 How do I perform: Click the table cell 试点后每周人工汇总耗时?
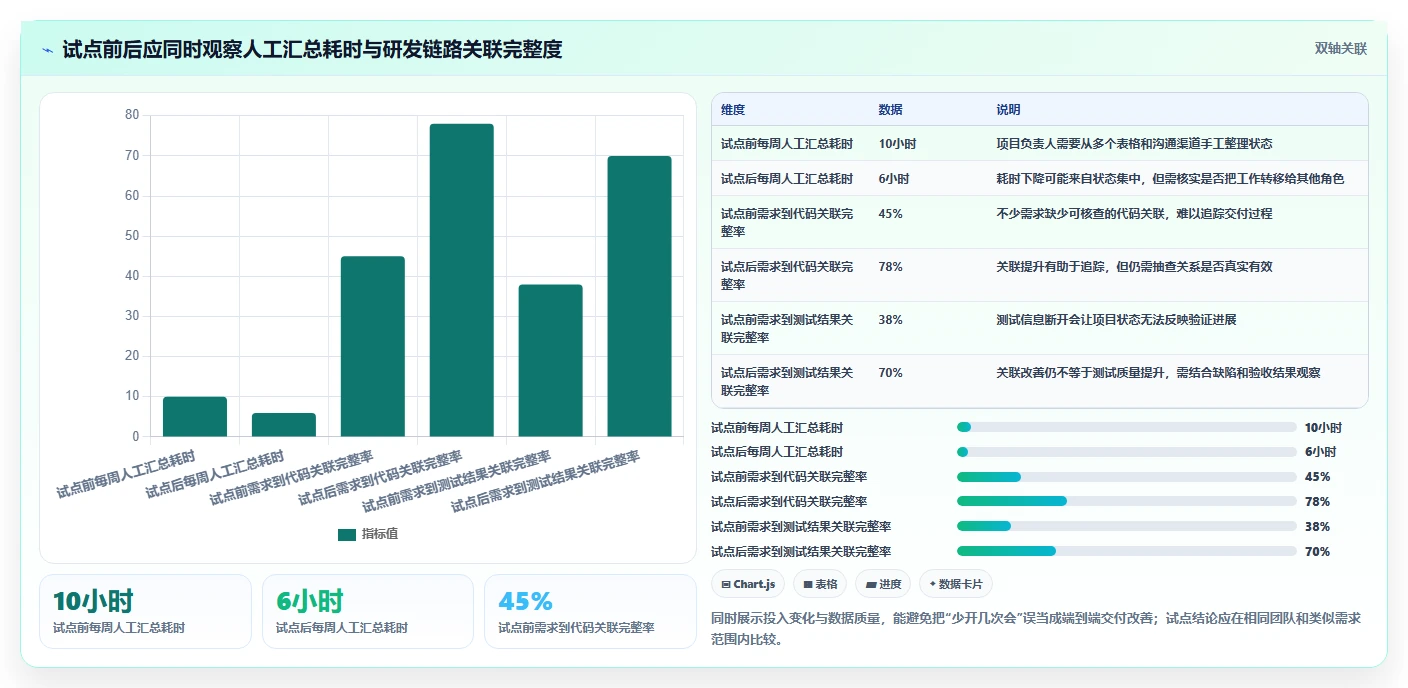pyautogui.click(x=787, y=179)
